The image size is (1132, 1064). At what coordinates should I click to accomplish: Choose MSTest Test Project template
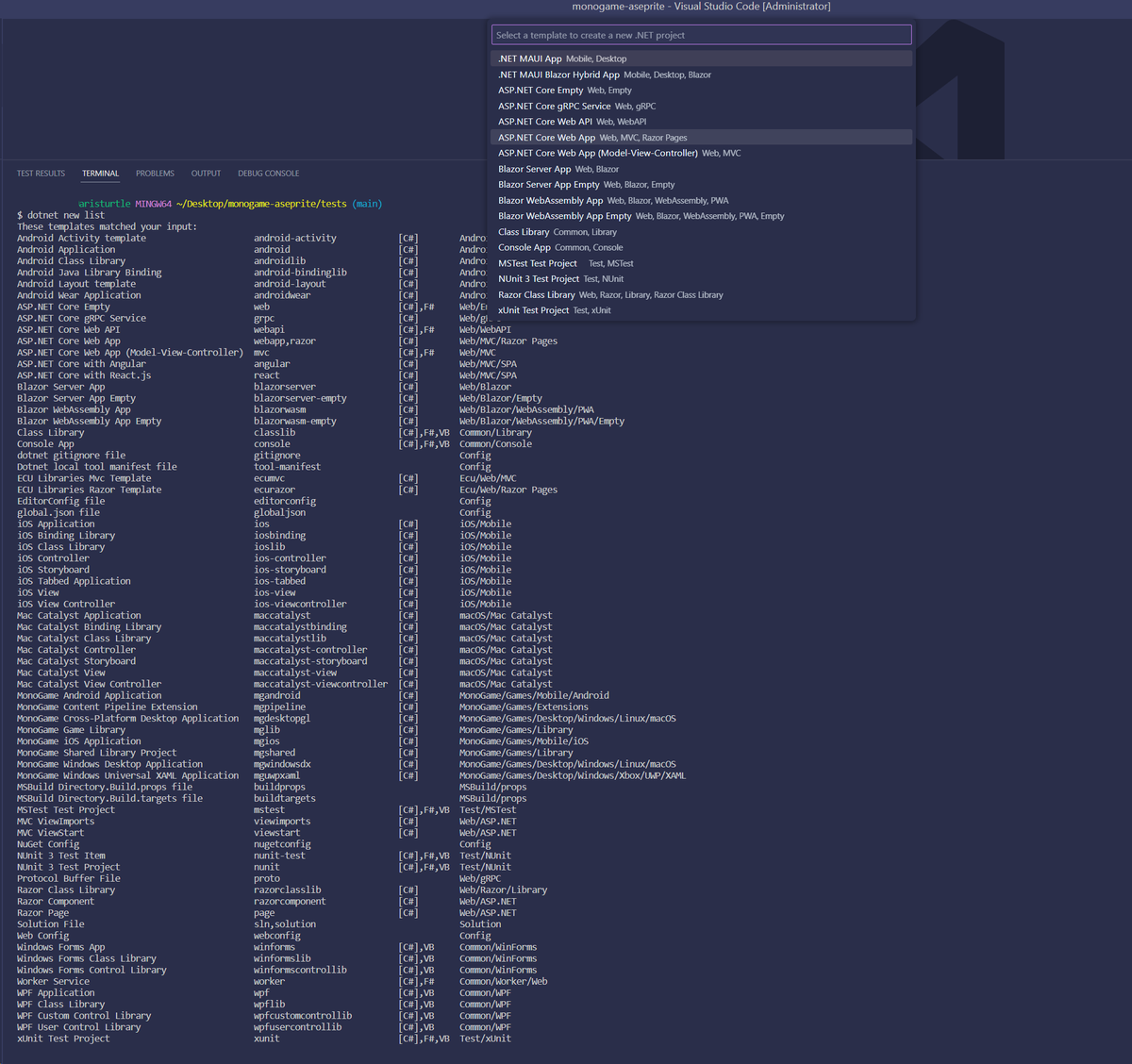pyautogui.click(x=702, y=263)
